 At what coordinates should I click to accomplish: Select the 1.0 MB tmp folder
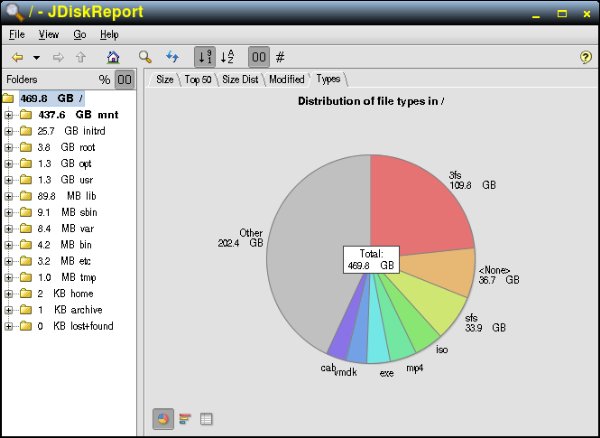coord(67,277)
